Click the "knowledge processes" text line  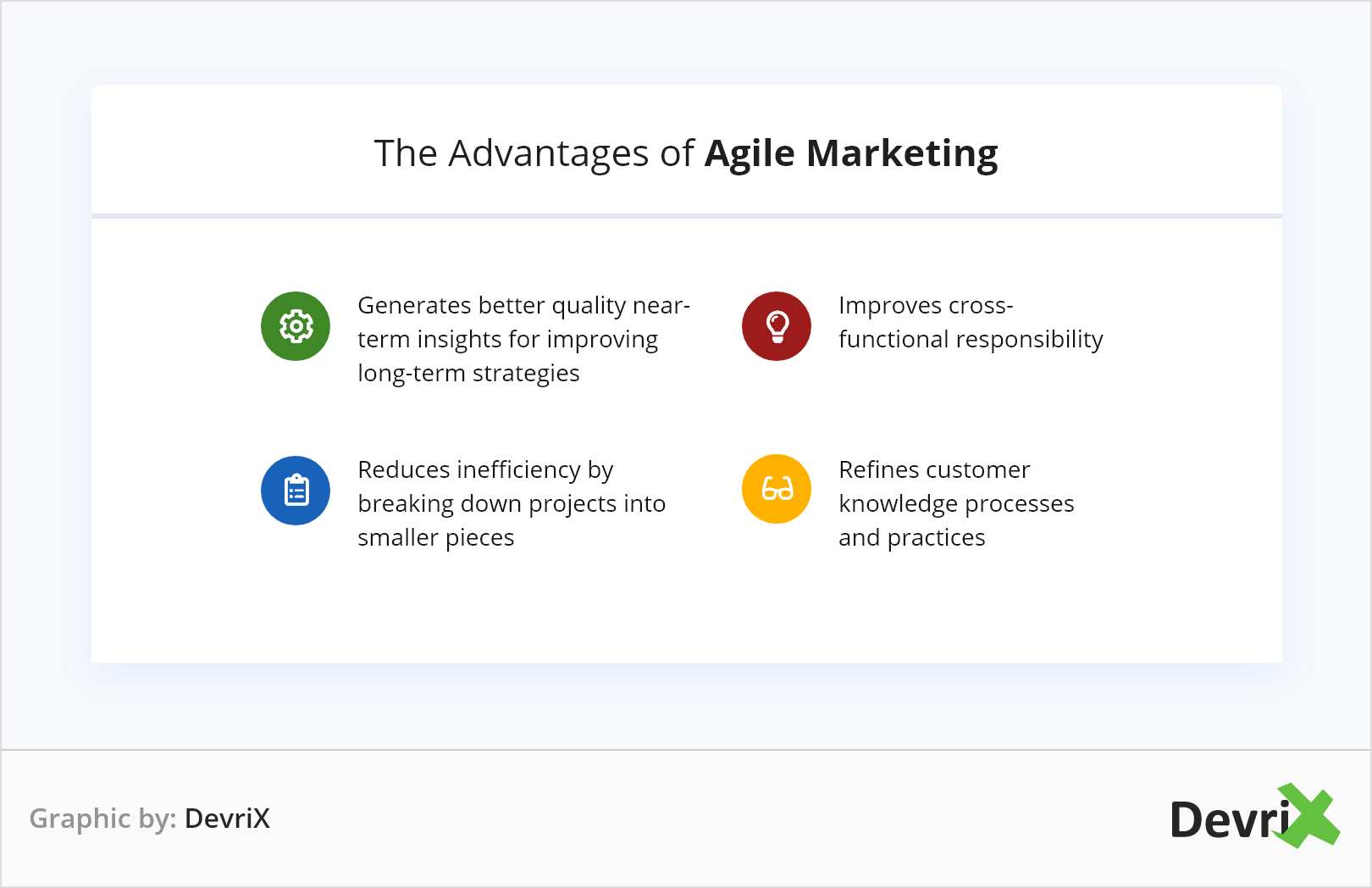pos(956,503)
